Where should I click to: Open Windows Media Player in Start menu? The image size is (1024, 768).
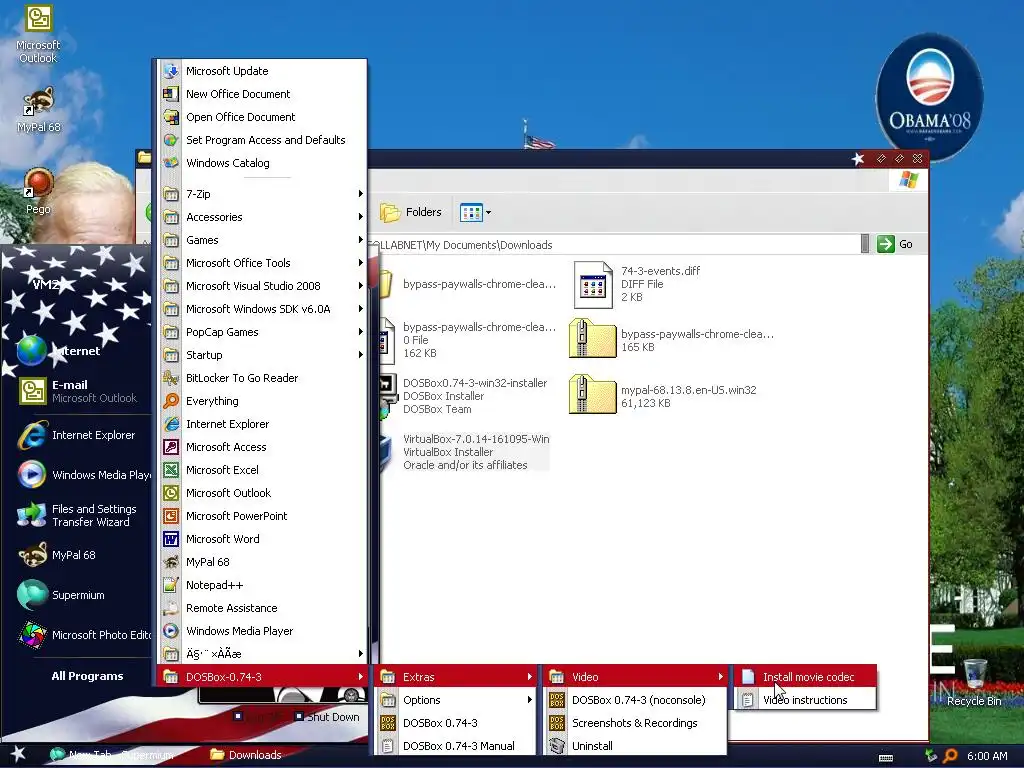[x=82, y=475]
